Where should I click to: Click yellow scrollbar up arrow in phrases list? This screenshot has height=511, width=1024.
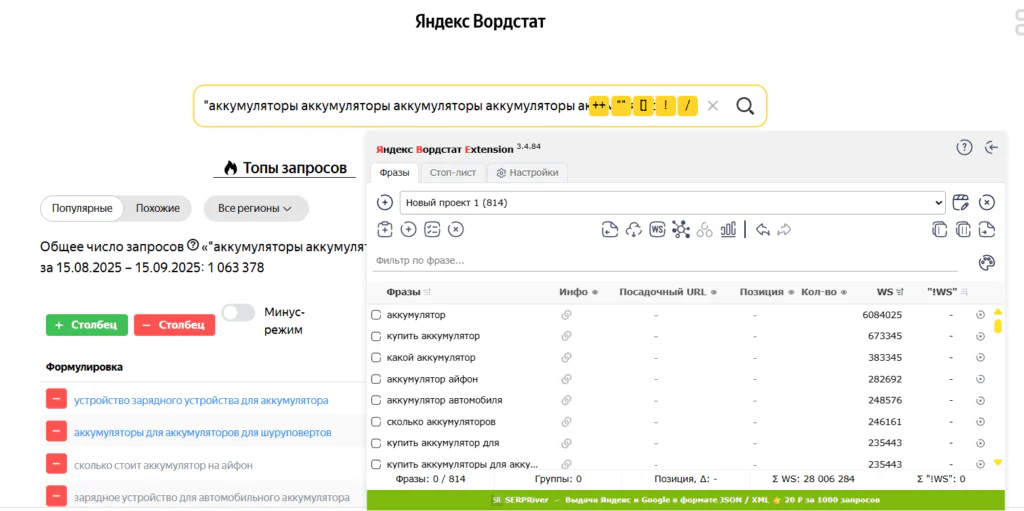point(997,312)
